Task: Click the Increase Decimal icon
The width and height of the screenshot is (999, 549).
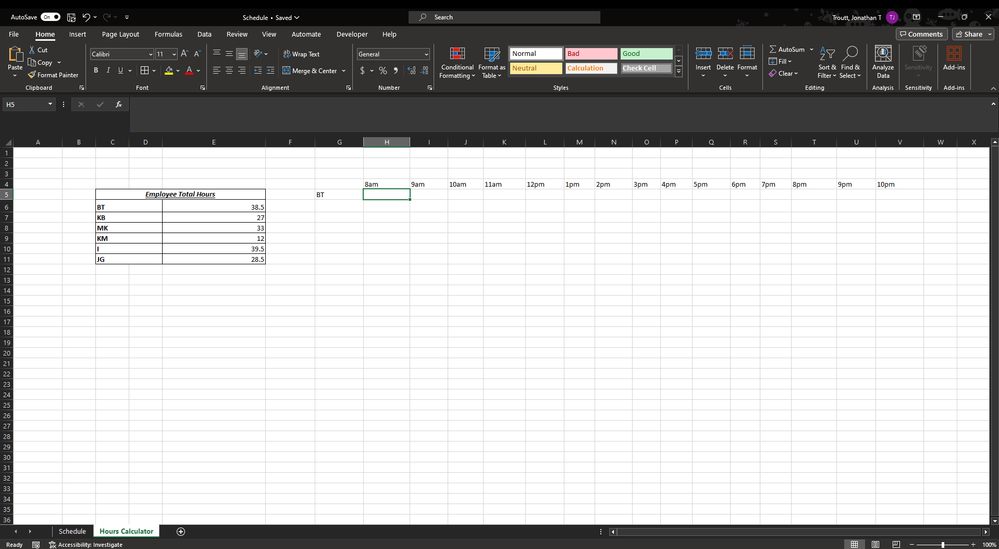Action: pyautogui.click(x=411, y=71)
